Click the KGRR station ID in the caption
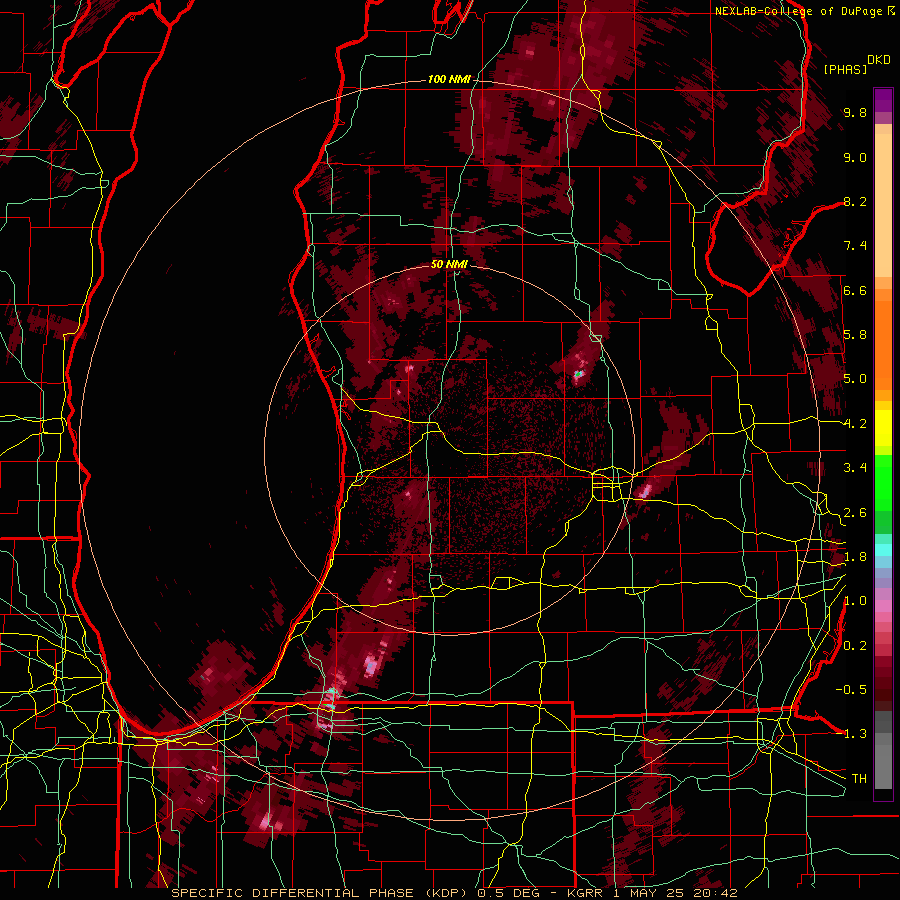Screen dimensions: 900x900 (x=585, y=893)
